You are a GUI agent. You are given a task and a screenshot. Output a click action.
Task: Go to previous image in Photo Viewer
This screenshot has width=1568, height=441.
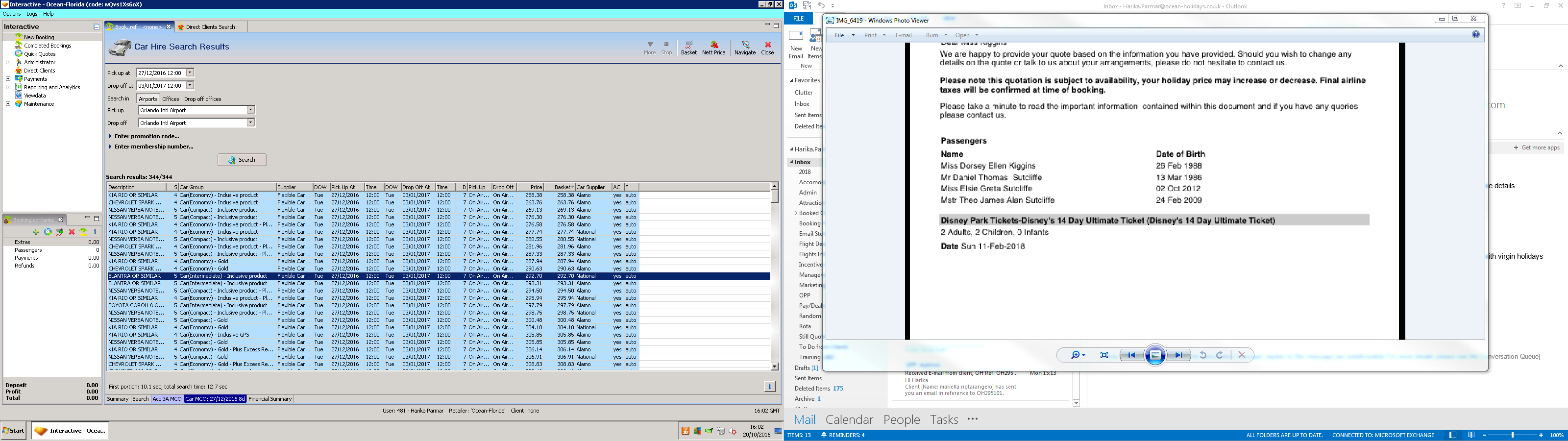click(1131, 355)
